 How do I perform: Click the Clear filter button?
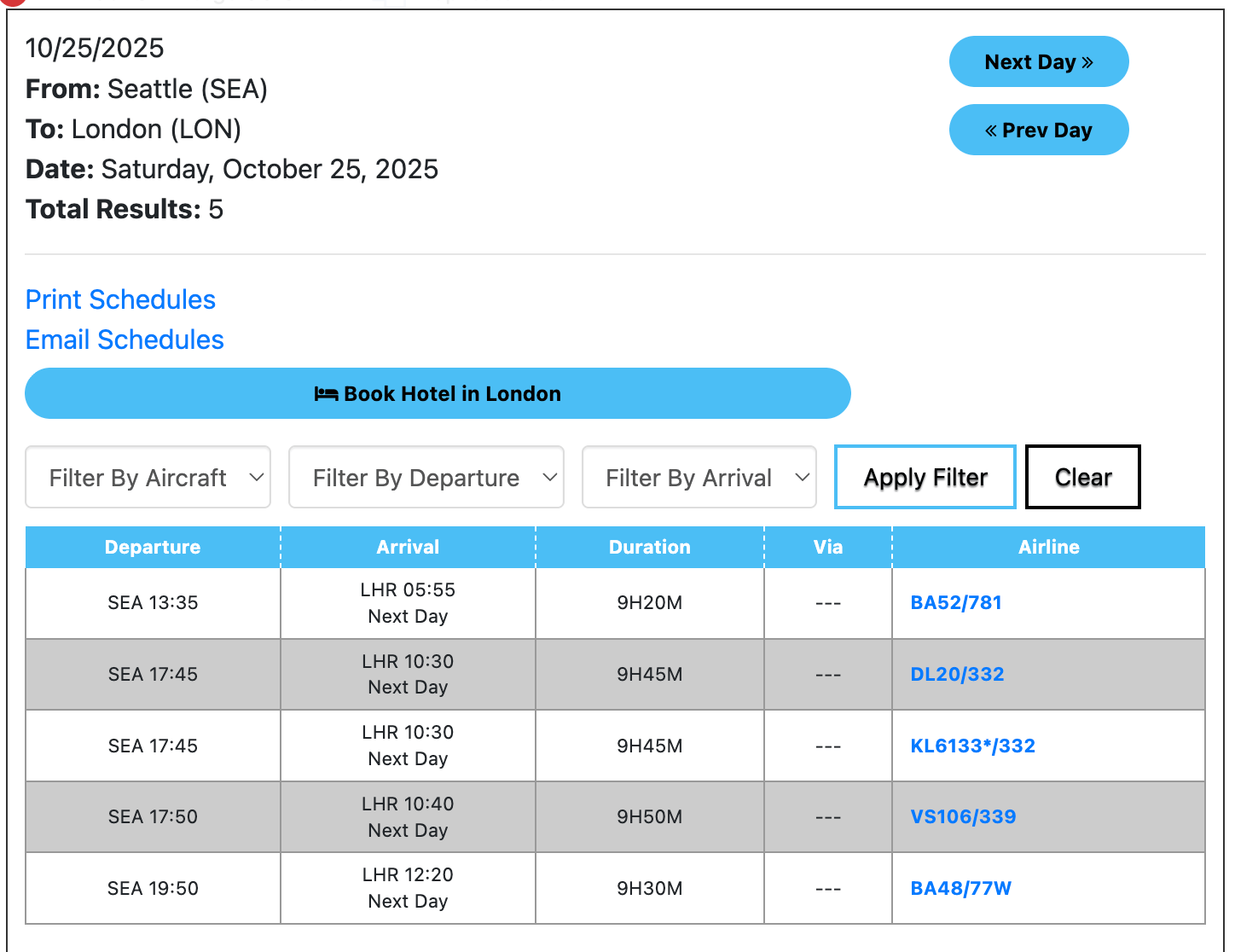tap(1082, 477)
